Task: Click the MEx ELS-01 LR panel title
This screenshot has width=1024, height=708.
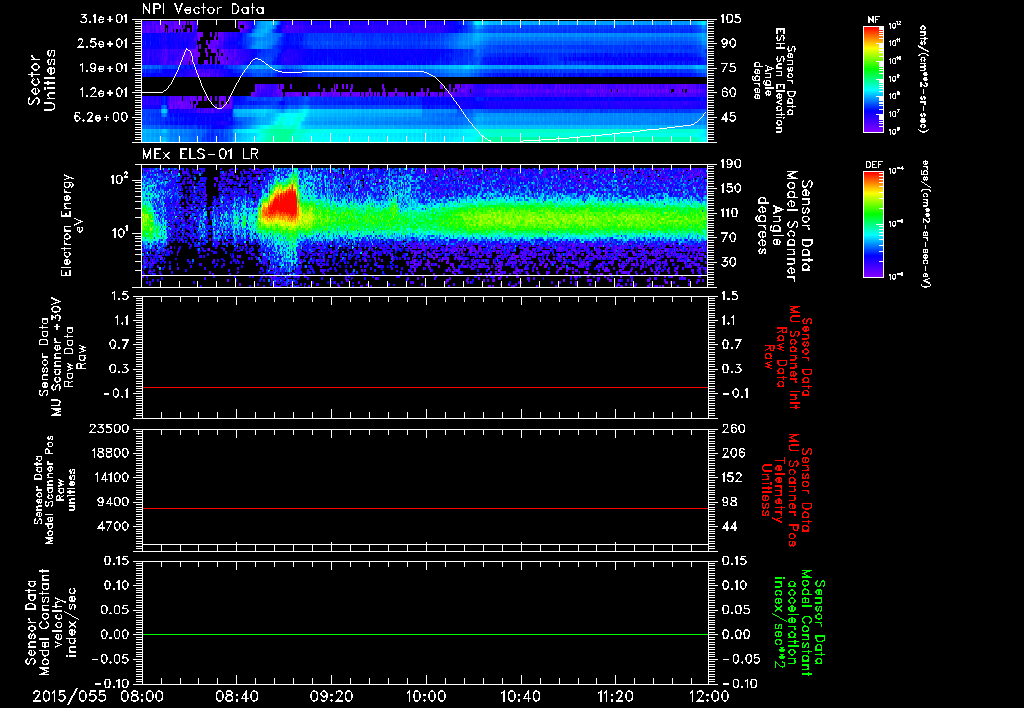Action: [x=200, y=155]
